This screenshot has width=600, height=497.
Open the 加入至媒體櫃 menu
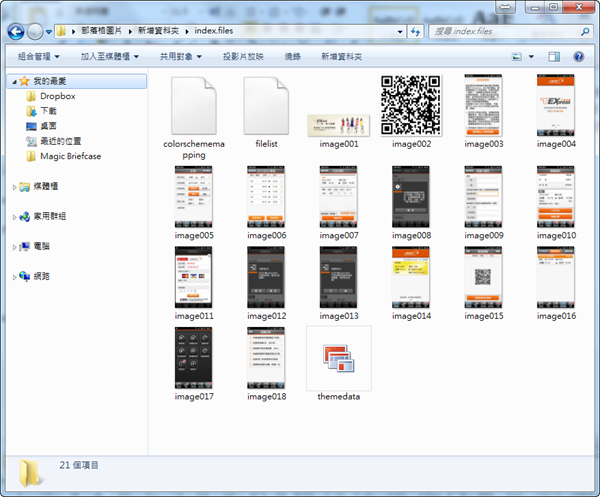click(x=109, y=57)
